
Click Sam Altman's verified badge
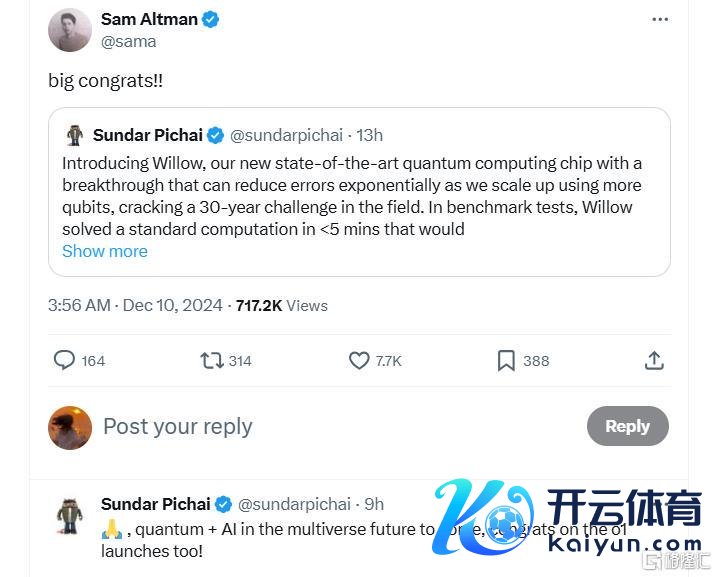tap(211, 19)
